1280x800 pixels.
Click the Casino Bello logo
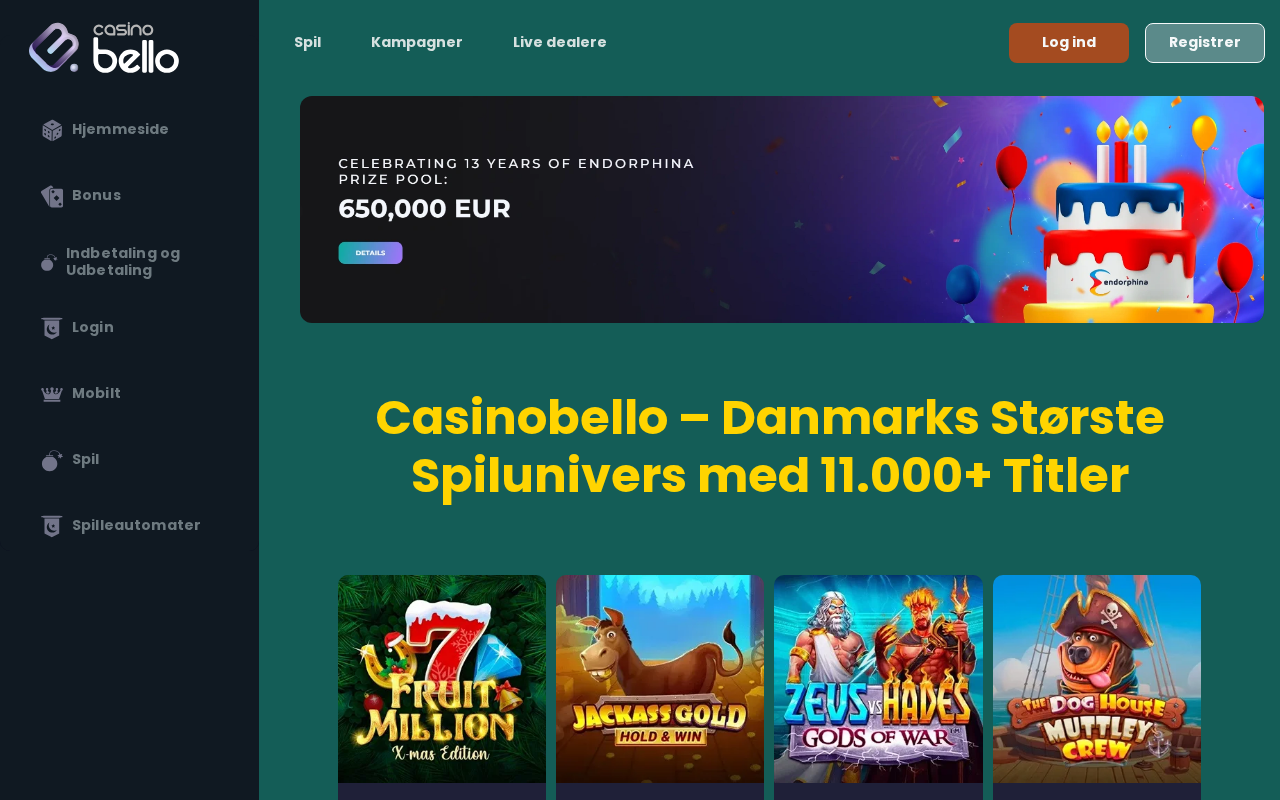pyautogui.click(x=104, y=48)
